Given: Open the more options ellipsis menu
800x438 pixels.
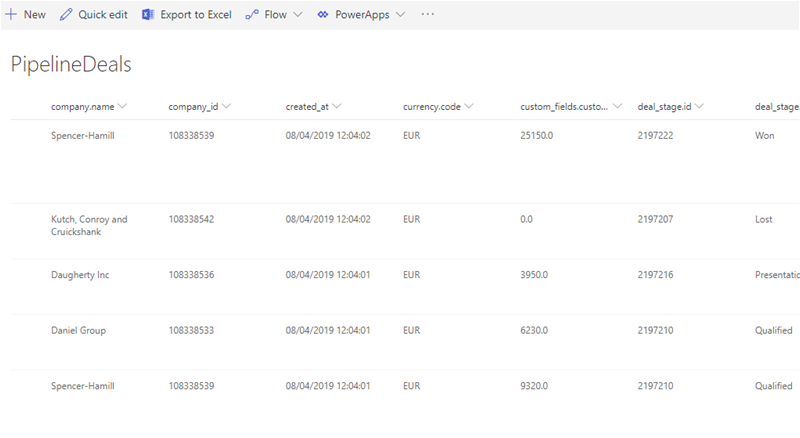Looking at the screenshot, I should [x=428, y=15].
